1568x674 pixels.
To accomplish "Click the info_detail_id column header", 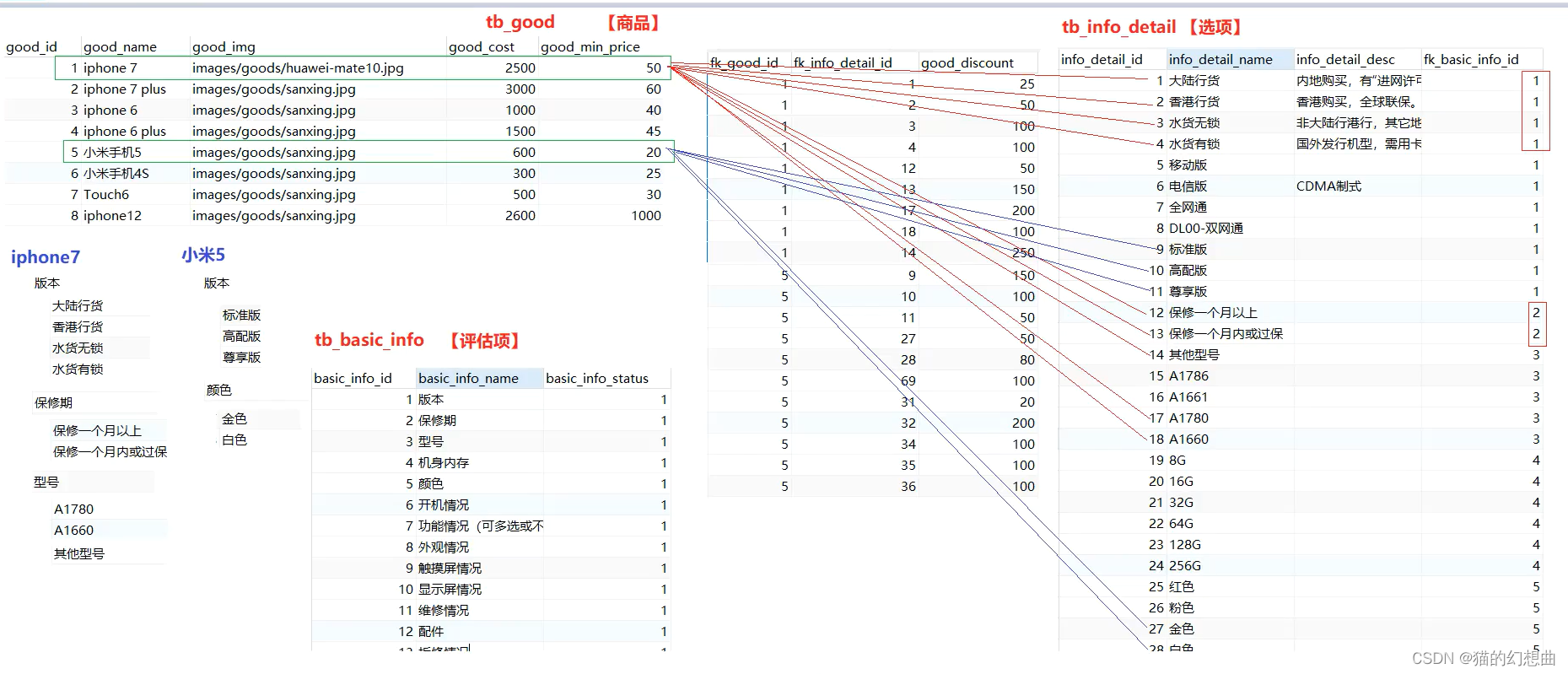I will 1102,59.
